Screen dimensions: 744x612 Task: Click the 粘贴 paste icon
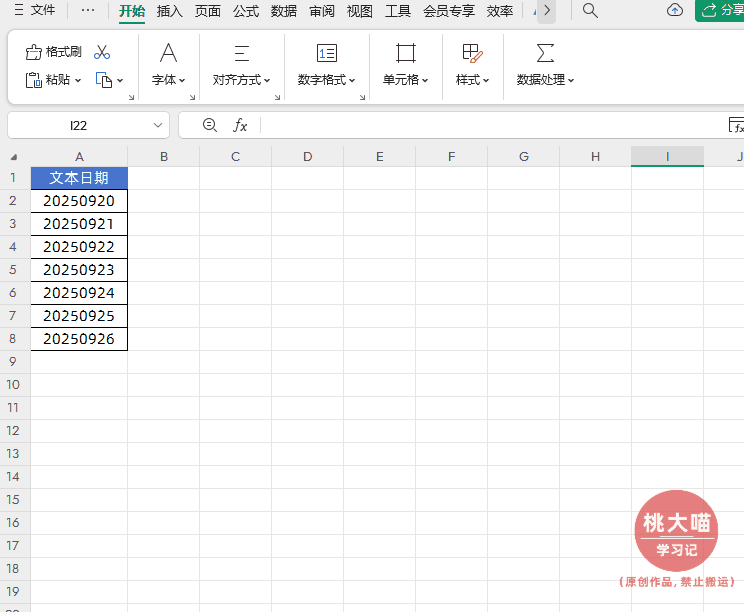[x=34, y=80]
